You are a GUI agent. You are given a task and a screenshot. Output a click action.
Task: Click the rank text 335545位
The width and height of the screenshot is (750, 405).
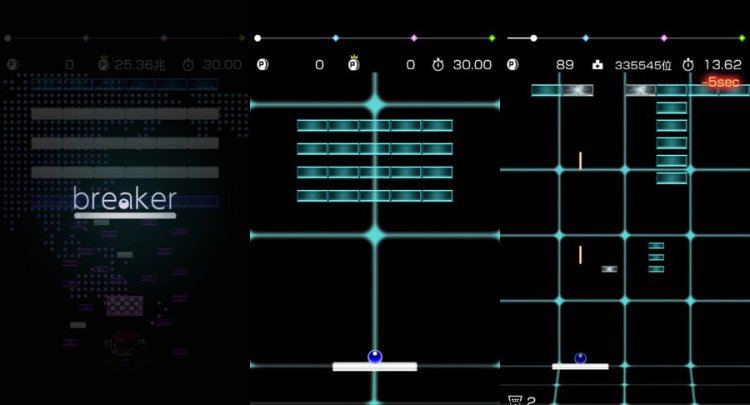[x=643, y=65]
